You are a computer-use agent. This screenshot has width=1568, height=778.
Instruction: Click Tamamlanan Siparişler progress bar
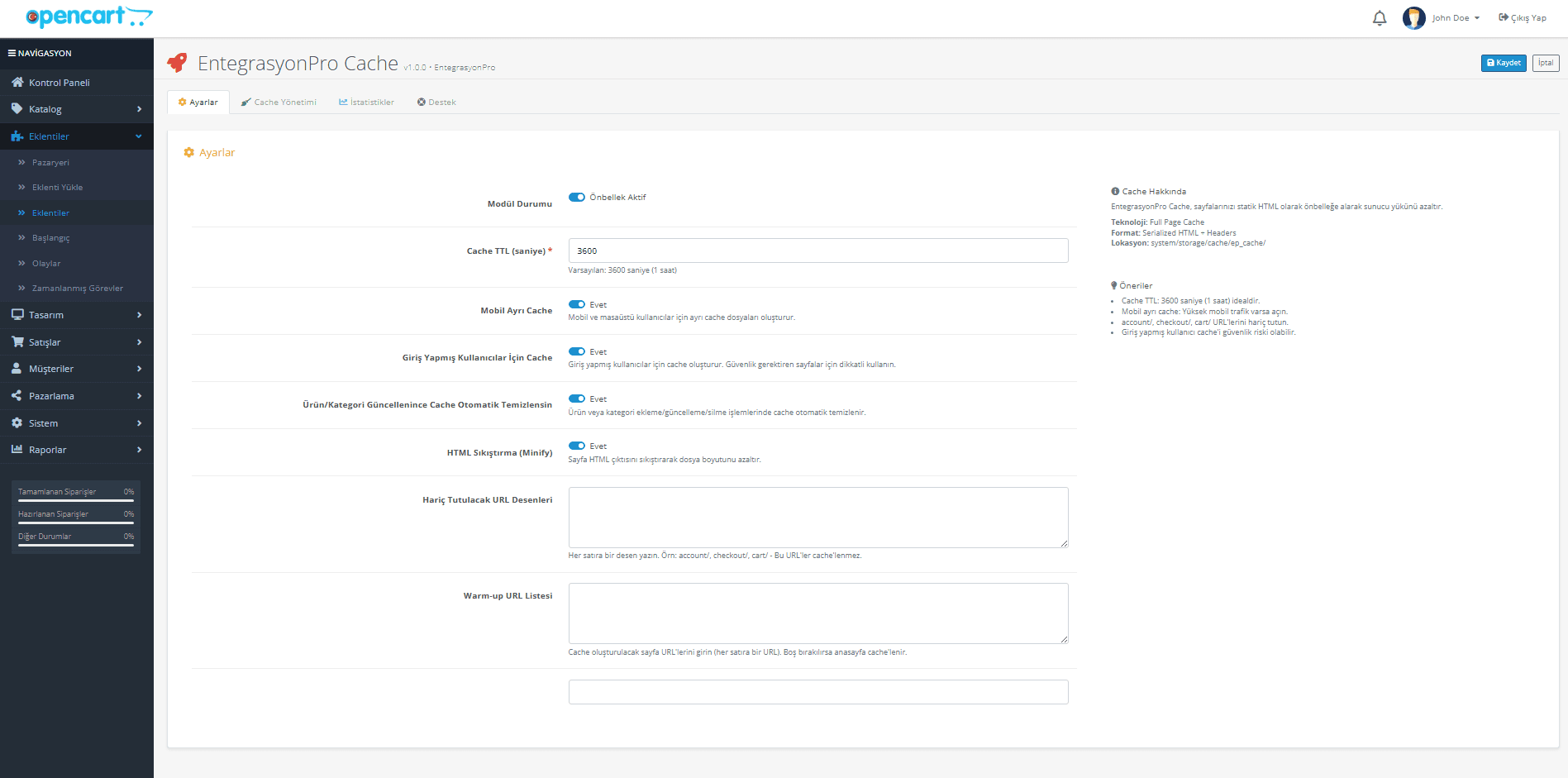pos(76,501)
